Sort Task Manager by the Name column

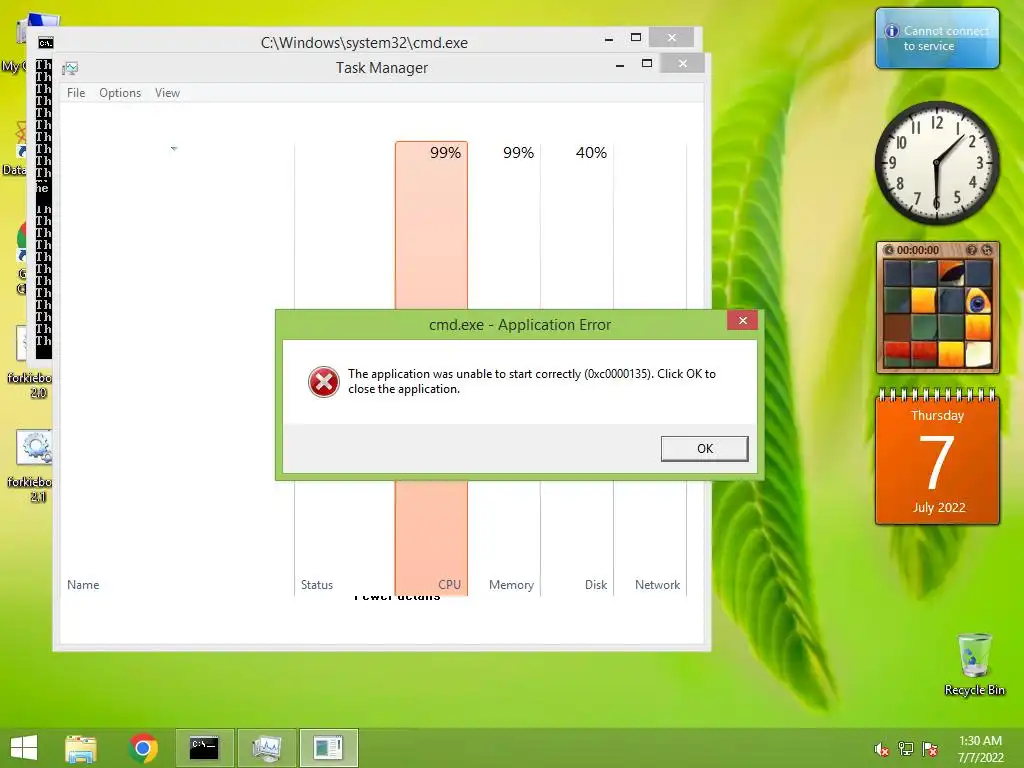83,584
